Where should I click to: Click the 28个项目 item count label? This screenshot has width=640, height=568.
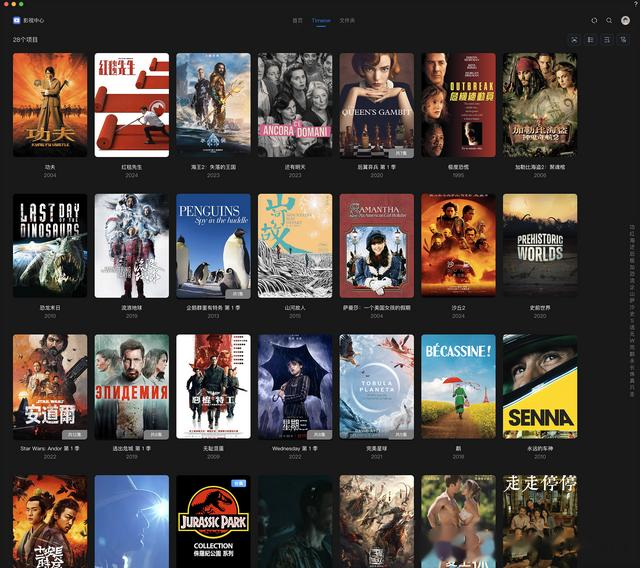[x=25, y=40]
